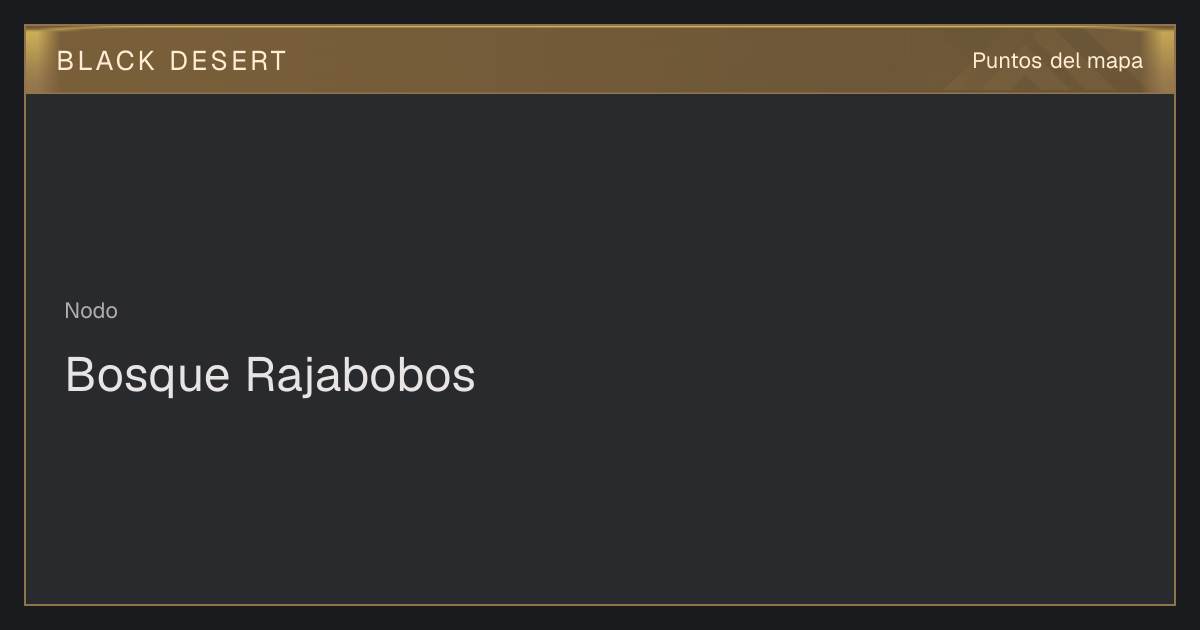Select the Bosque Rajabobos heading
This screenshot has width=1200, height=630.
270,375
